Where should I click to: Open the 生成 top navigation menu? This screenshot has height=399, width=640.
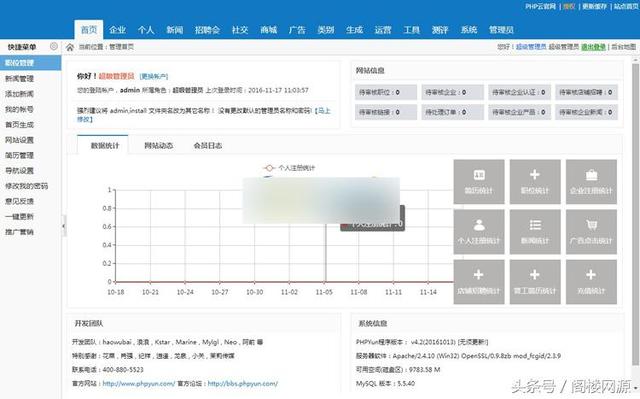[354, 30]
